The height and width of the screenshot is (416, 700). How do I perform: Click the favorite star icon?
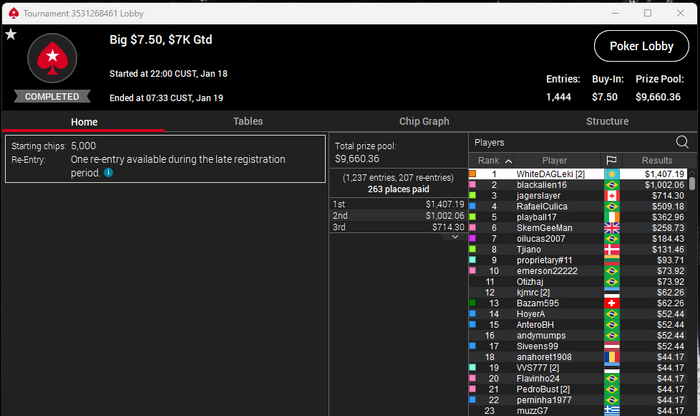[x=11, y=34]
